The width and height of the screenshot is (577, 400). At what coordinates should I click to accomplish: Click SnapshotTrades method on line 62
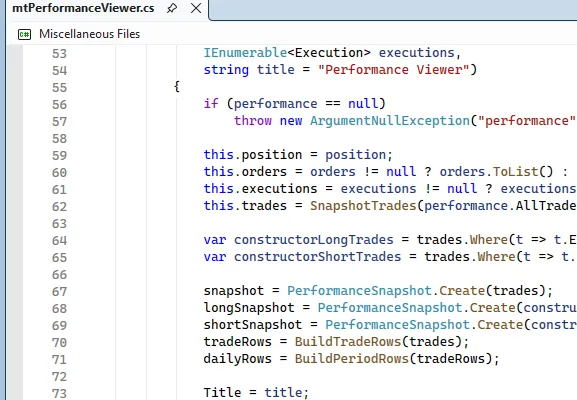[363, 206]
